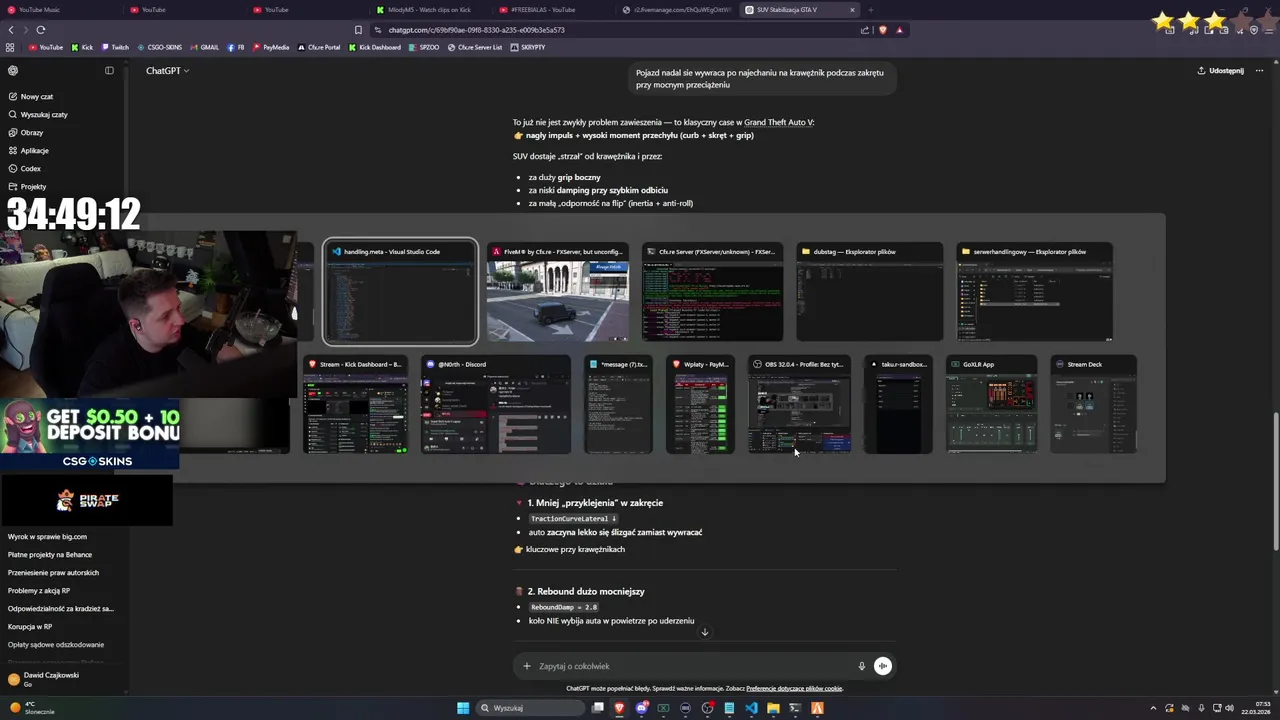
Task: Open Visual Studio Code from the taskbar
Action: click(x=751, y=708)
